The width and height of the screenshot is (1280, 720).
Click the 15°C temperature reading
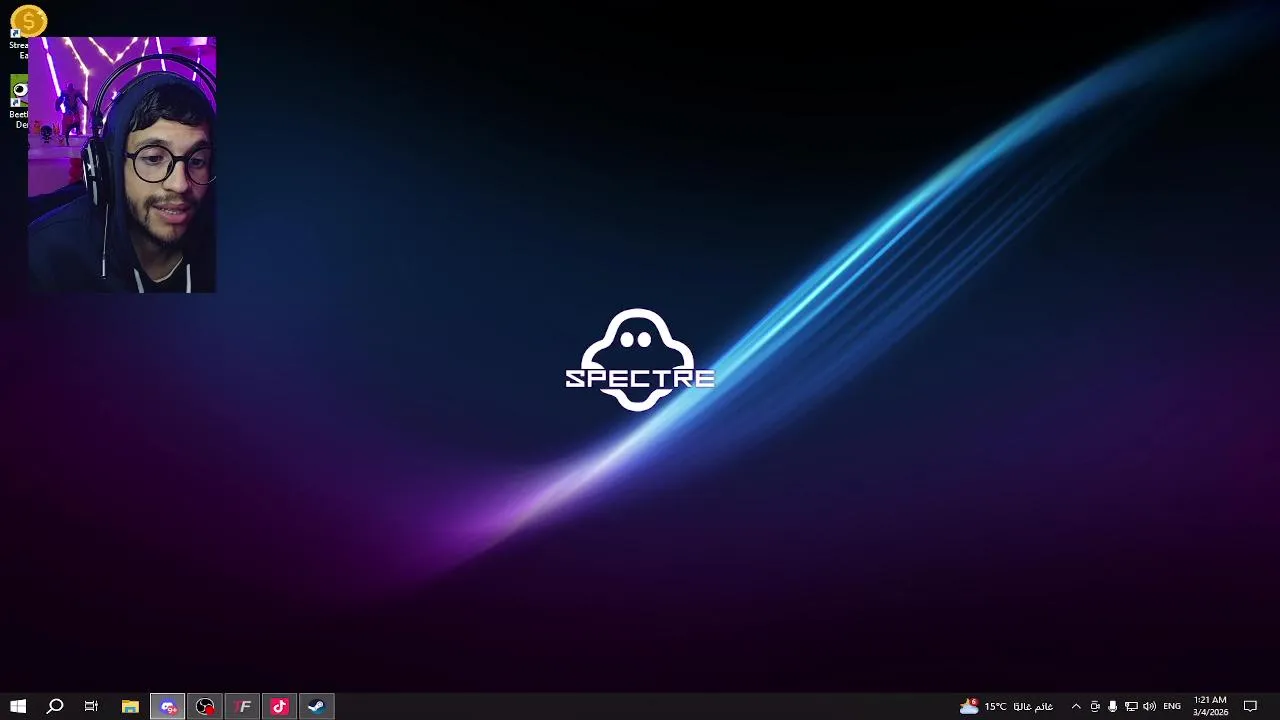[995, 706]
